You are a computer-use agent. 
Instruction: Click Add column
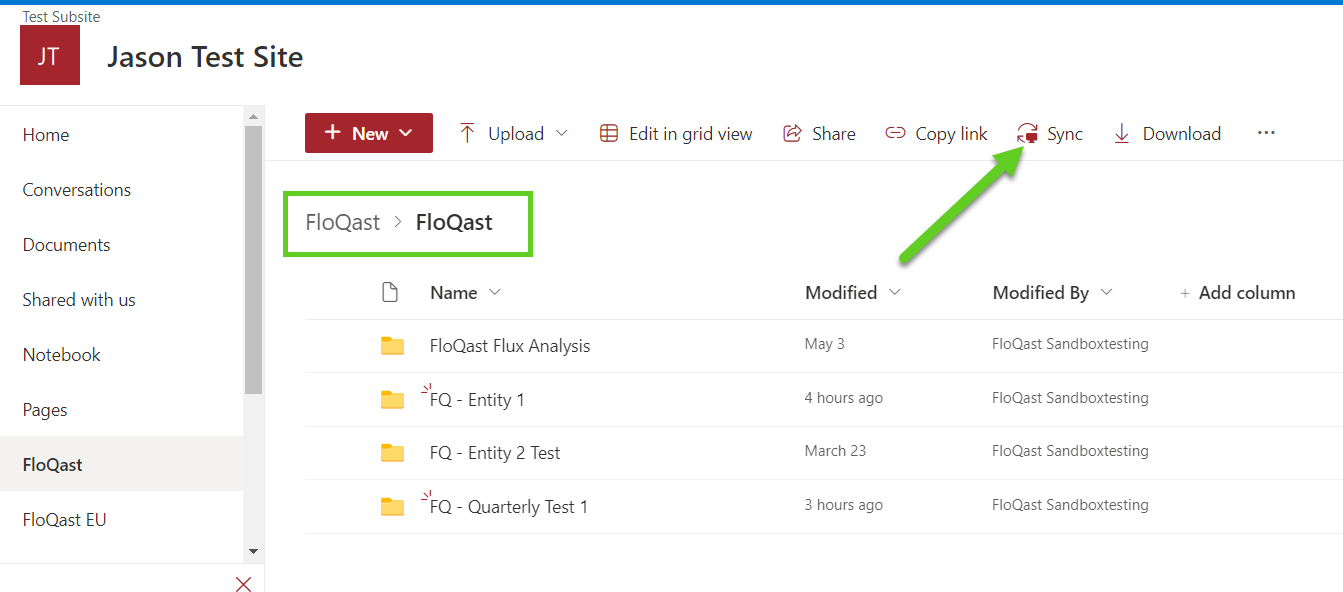tap(1247, 293)
